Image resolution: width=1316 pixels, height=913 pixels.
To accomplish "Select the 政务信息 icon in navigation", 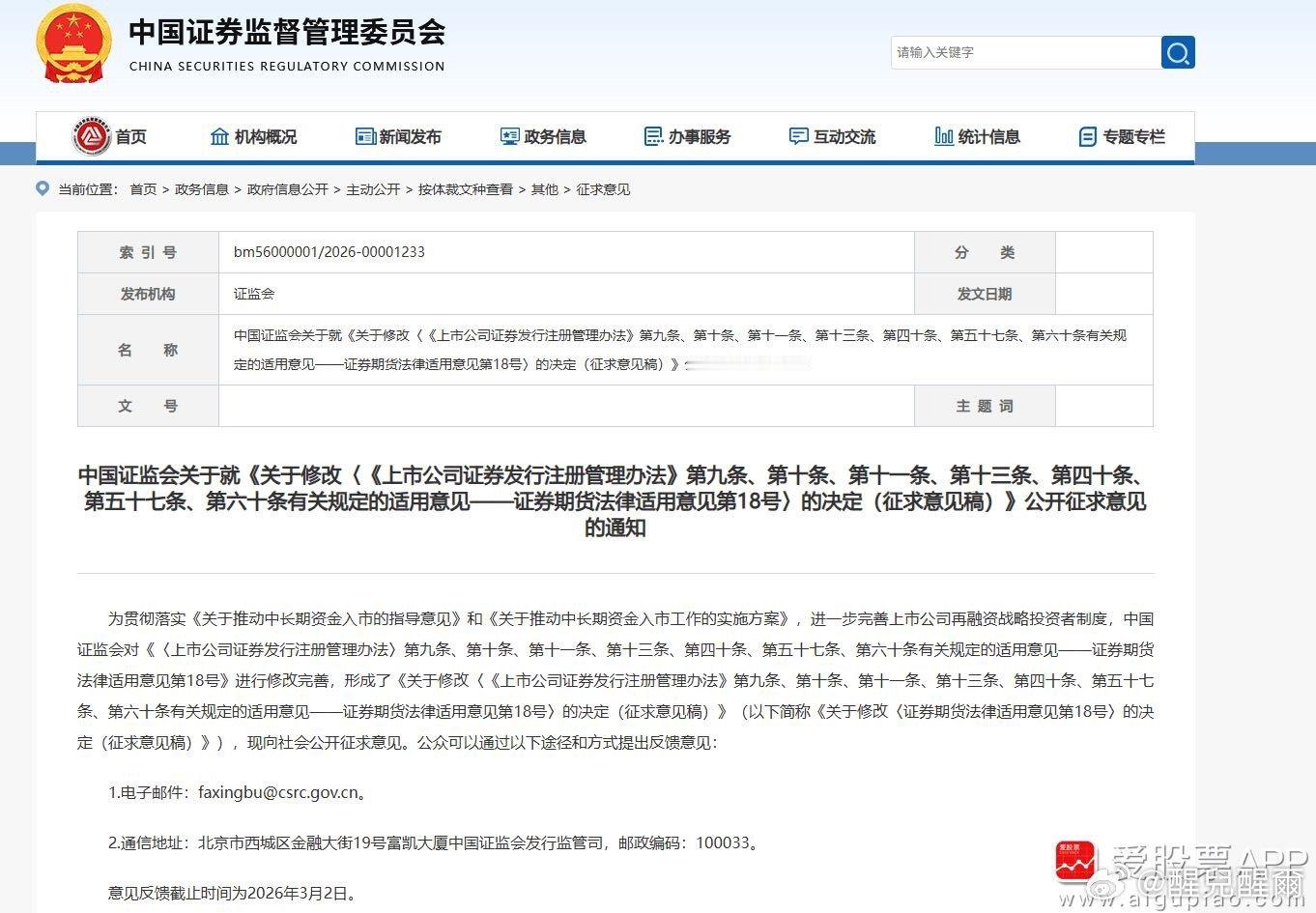I will (509, 136).
